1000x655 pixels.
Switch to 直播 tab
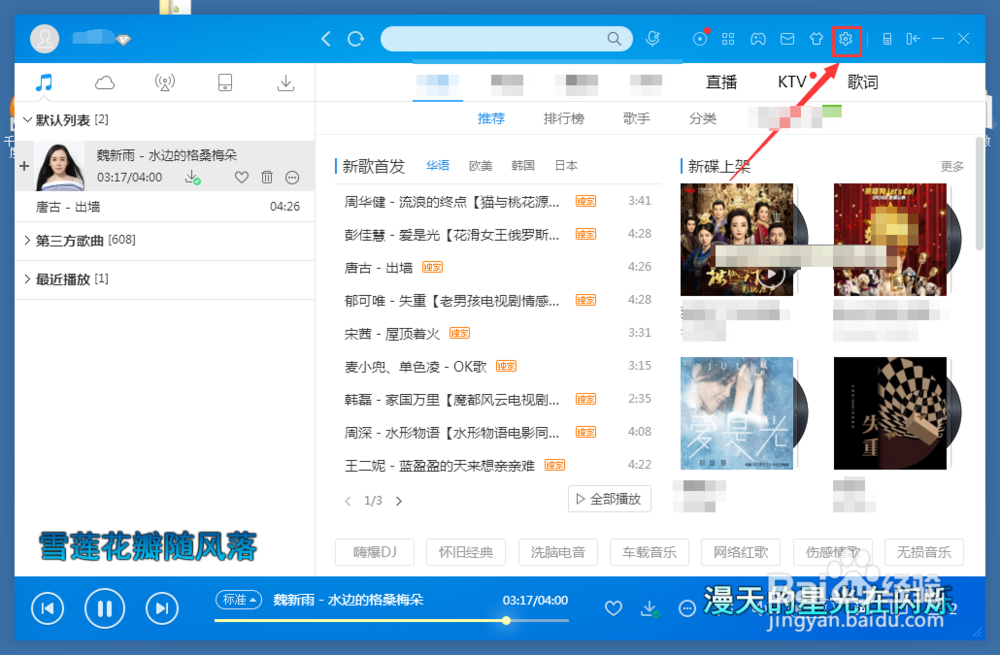pyautogui.click(x=722, y=82)
